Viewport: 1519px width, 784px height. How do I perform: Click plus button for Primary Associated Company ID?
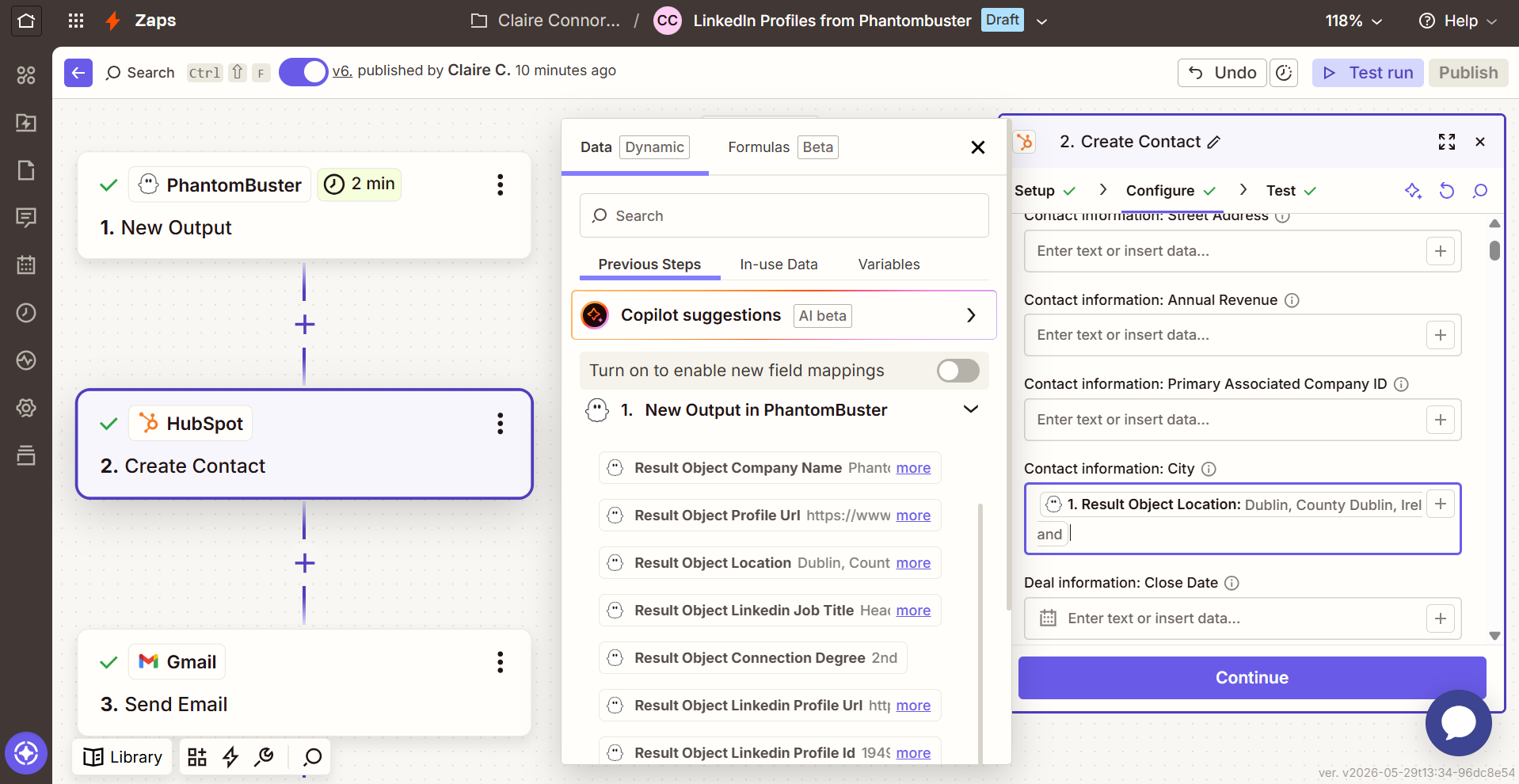tap(1440, 420)
